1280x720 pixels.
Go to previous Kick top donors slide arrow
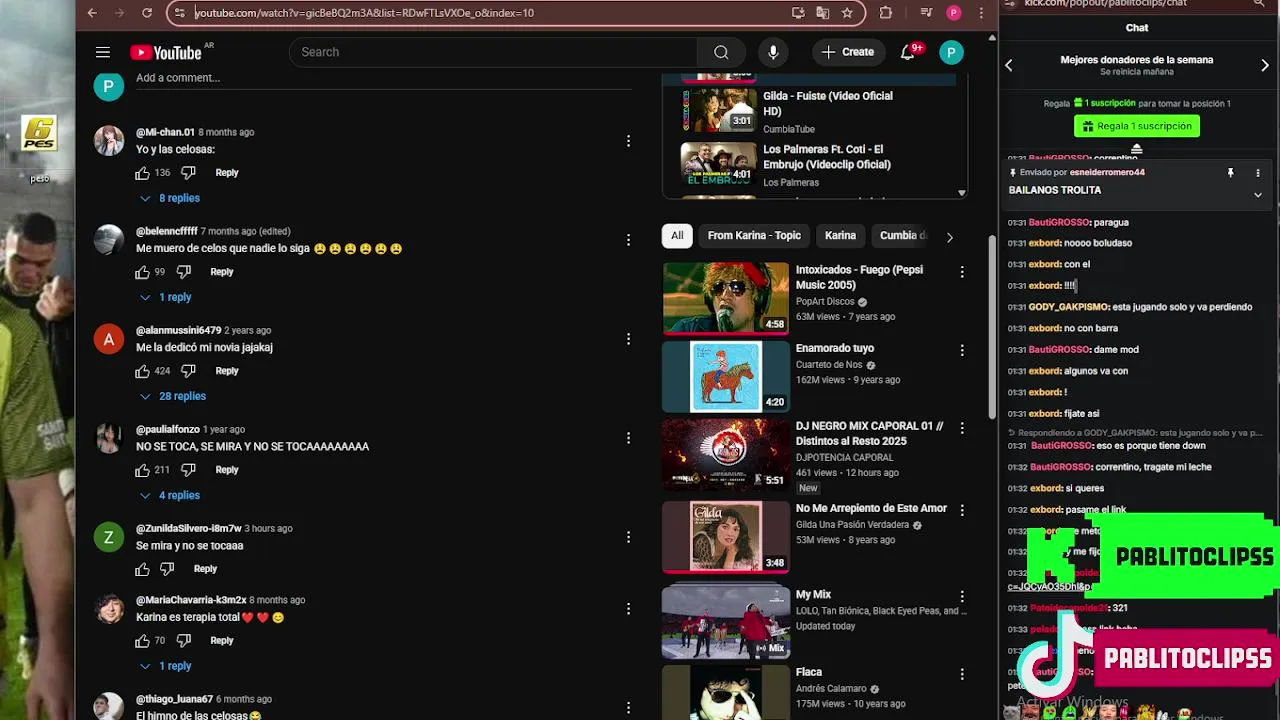click(x=1009, y=65)
